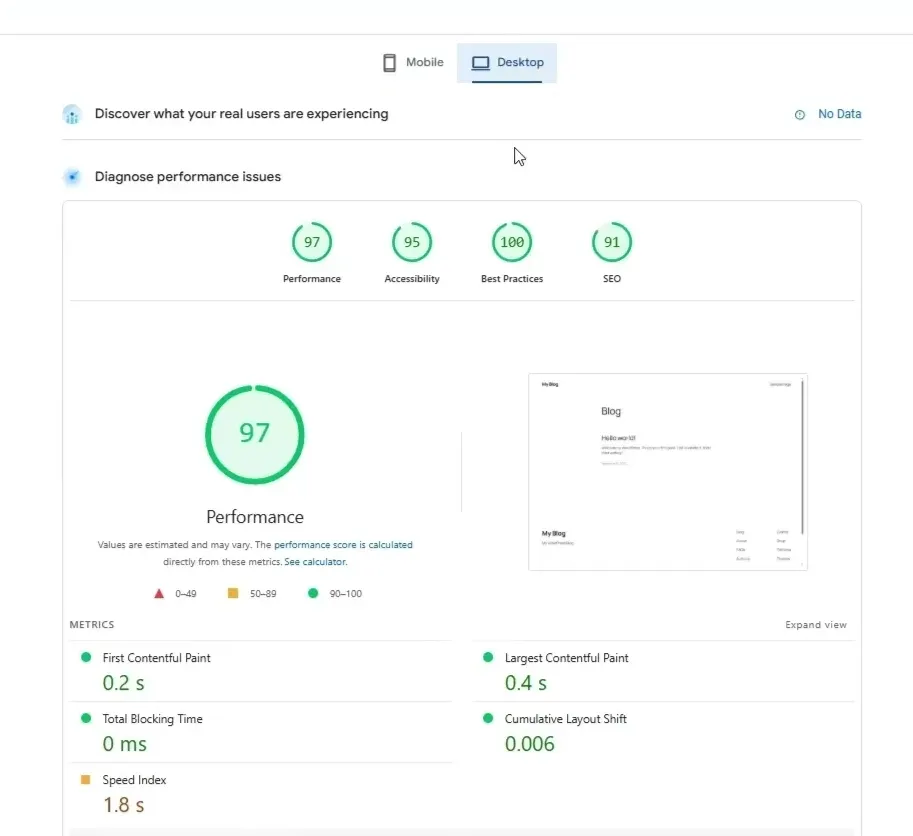The height and width of the screenshot is (836, 913).
Task: Click the Best Practices category label
Action: (512, 279)
